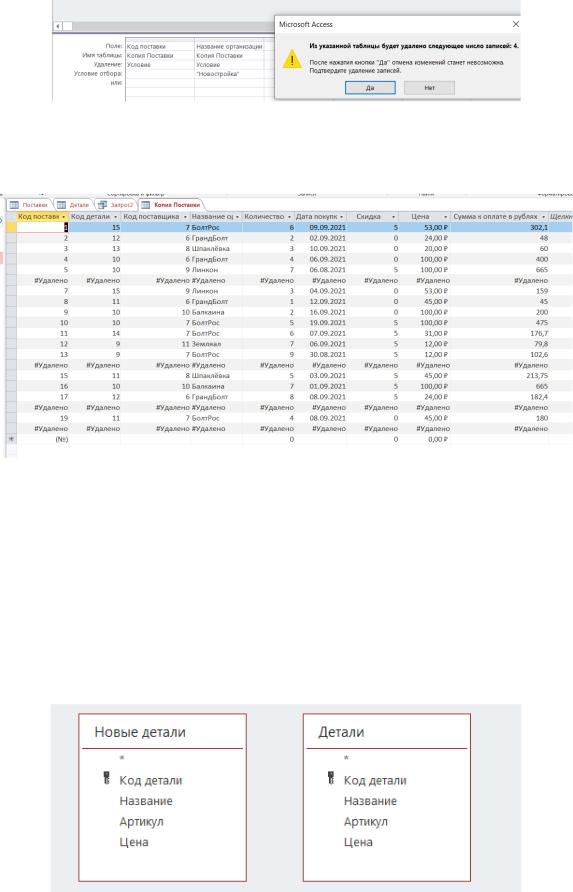The image size is (573, 892).
Task: Select Название field in Детали table
Action: pos(370,801)
